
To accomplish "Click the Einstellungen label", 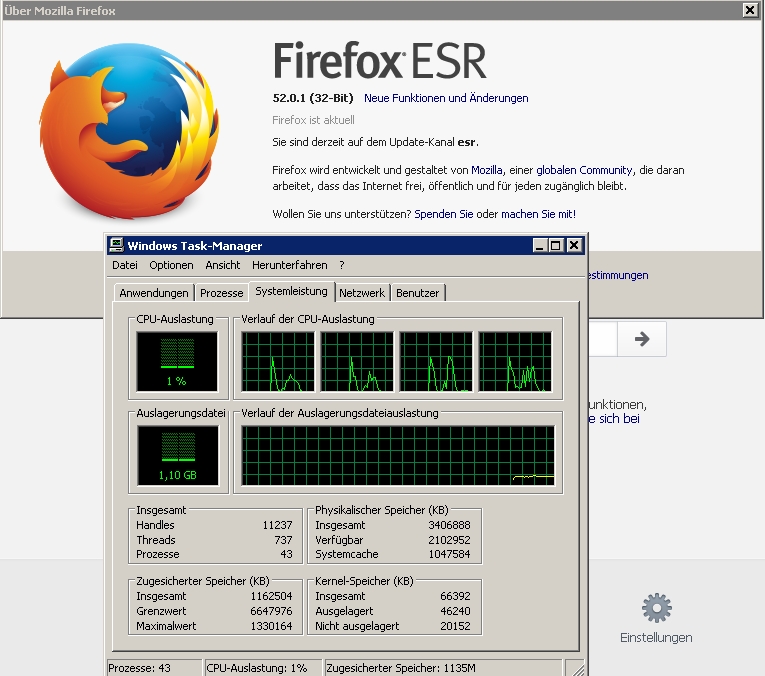I will pos(656,637).
